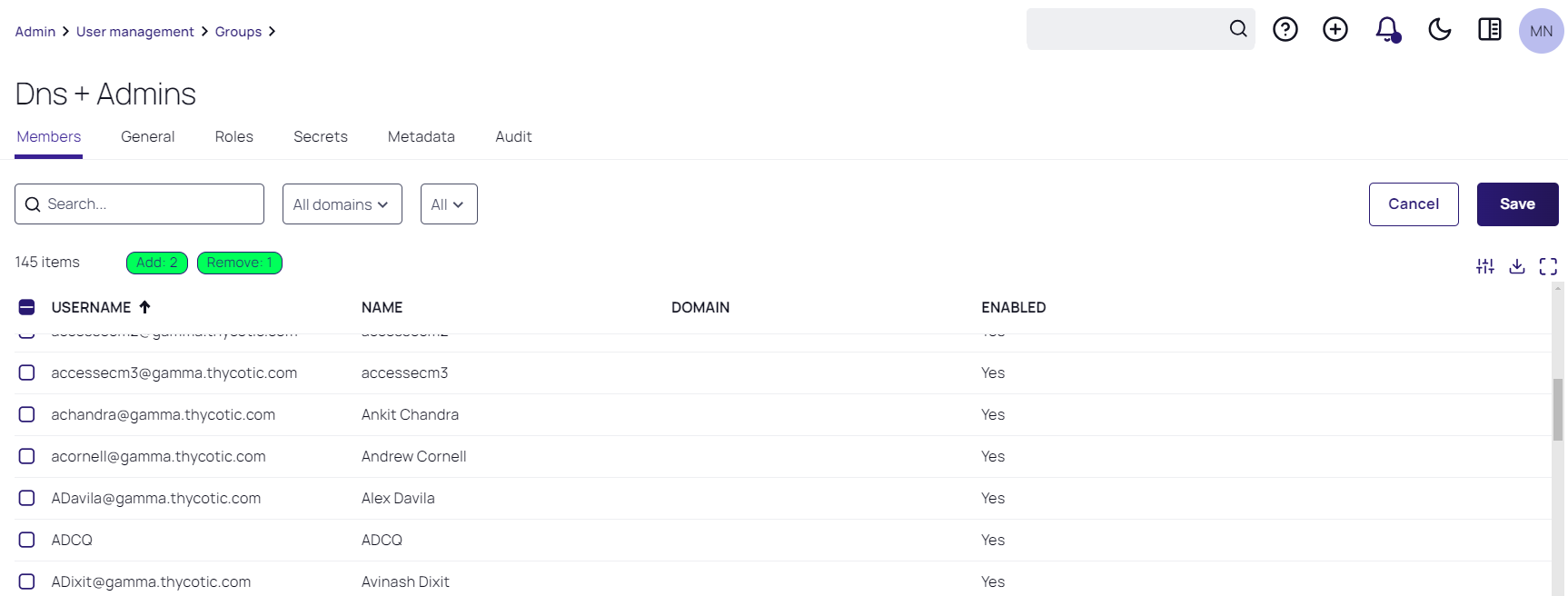Click the 145 items count

47,262
